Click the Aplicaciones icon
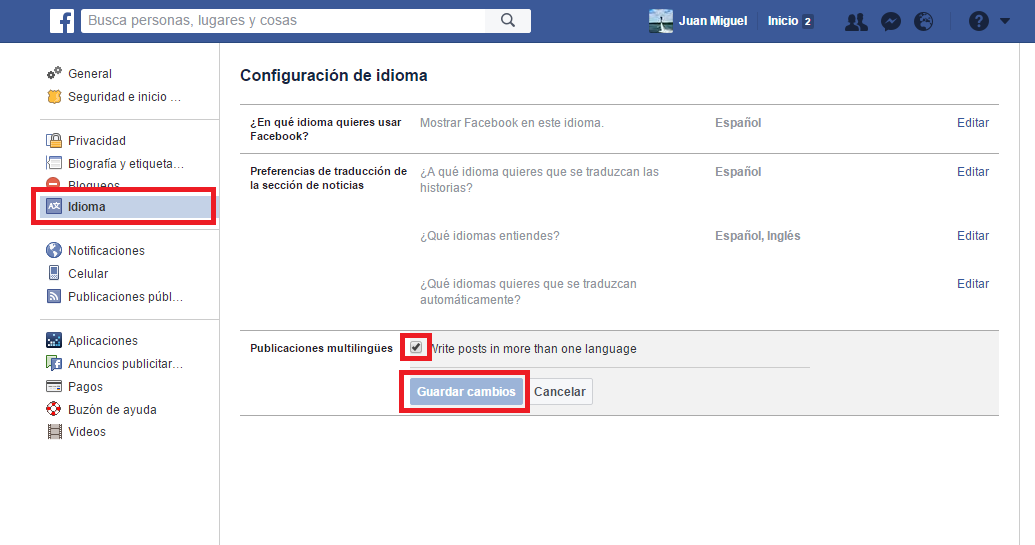 54,340
